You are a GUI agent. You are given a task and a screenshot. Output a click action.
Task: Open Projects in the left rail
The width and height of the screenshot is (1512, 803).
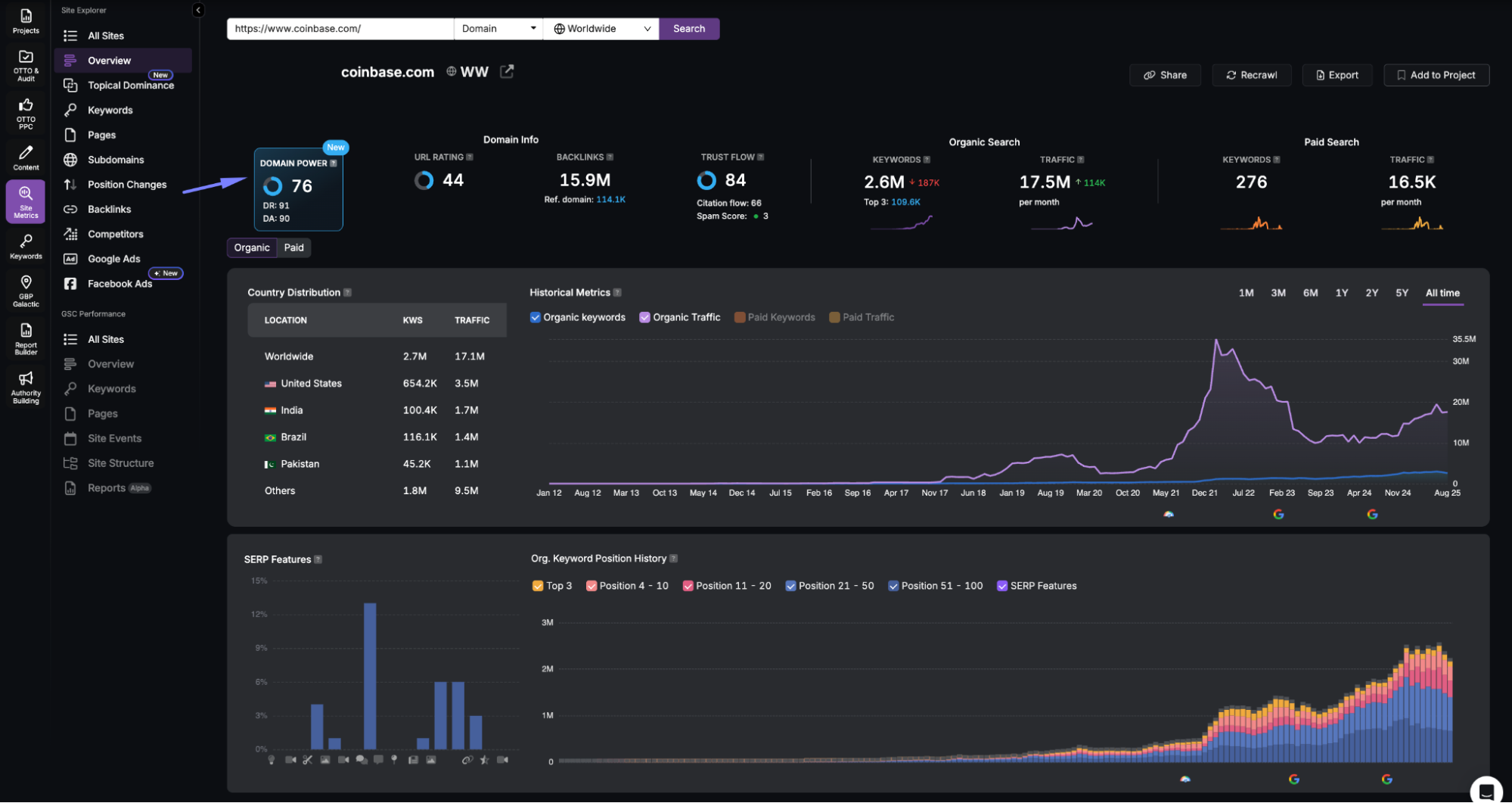tap(26, 22)
